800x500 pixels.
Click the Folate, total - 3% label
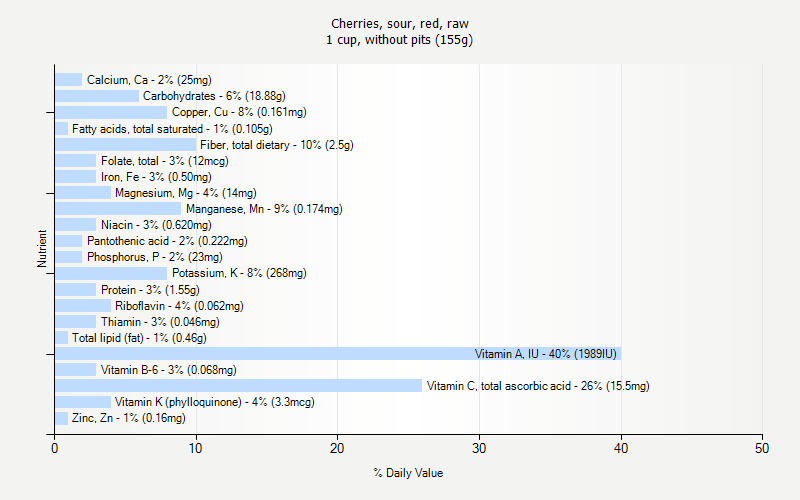pos(165,161)
